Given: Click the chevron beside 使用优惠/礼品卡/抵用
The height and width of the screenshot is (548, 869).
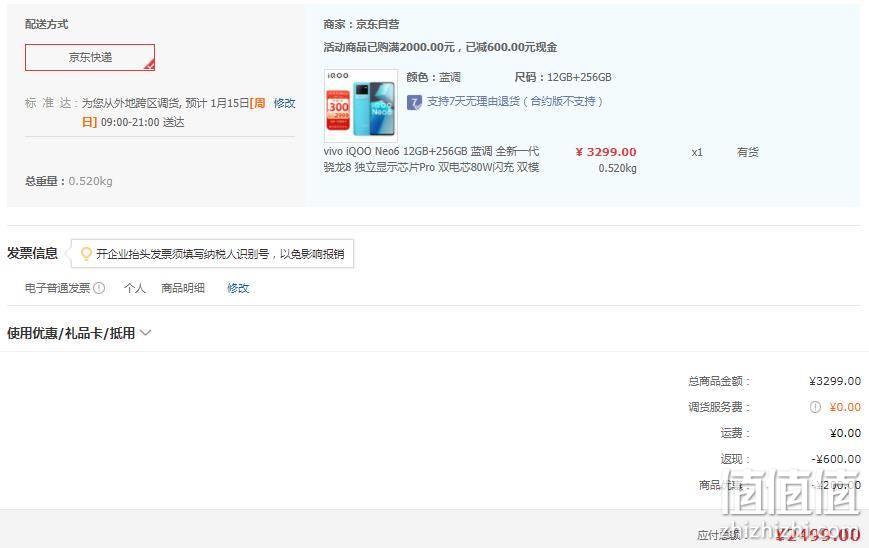Looking at the screenshot, I should (146, 333).
